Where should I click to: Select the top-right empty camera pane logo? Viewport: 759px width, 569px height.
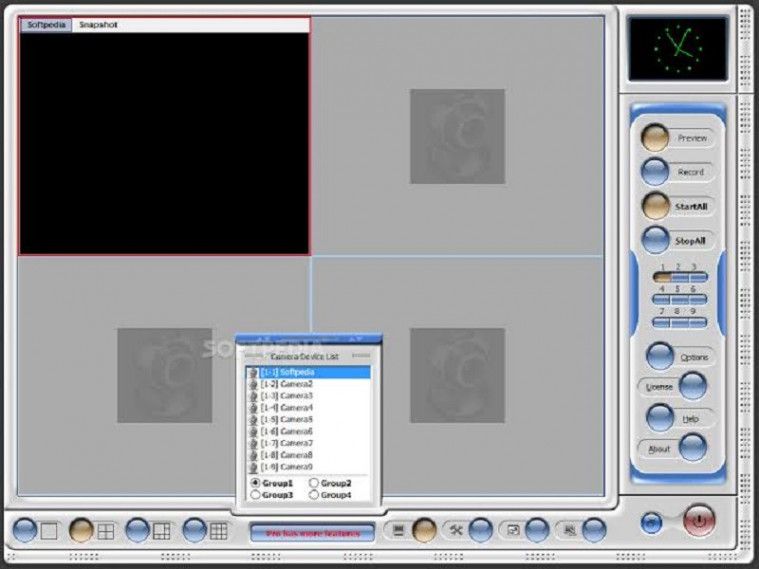click(x=457, y=136)
